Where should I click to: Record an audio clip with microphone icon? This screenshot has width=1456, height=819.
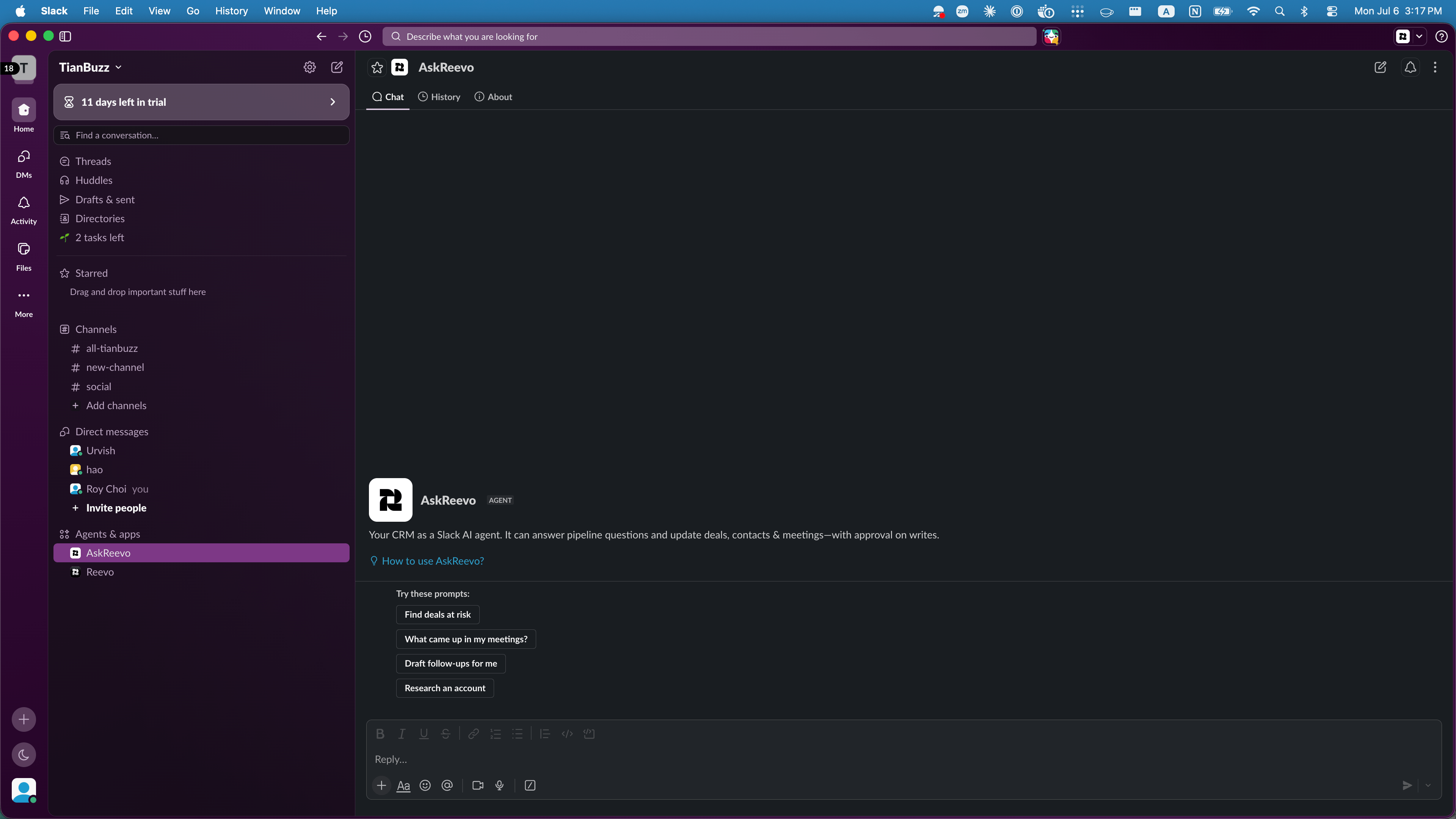tap(500, 785)
